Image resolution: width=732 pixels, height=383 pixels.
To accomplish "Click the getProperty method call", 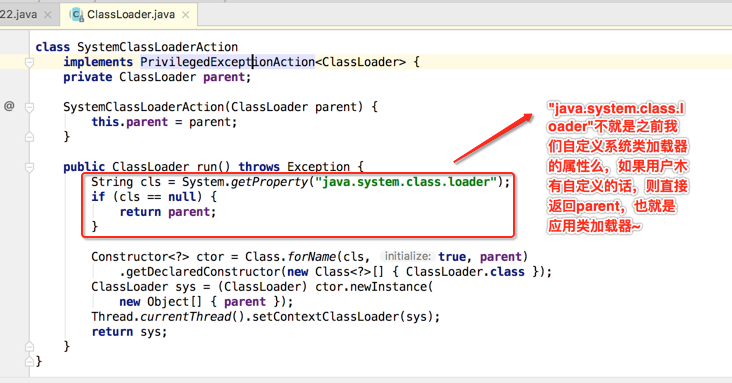I will point(269,182).
